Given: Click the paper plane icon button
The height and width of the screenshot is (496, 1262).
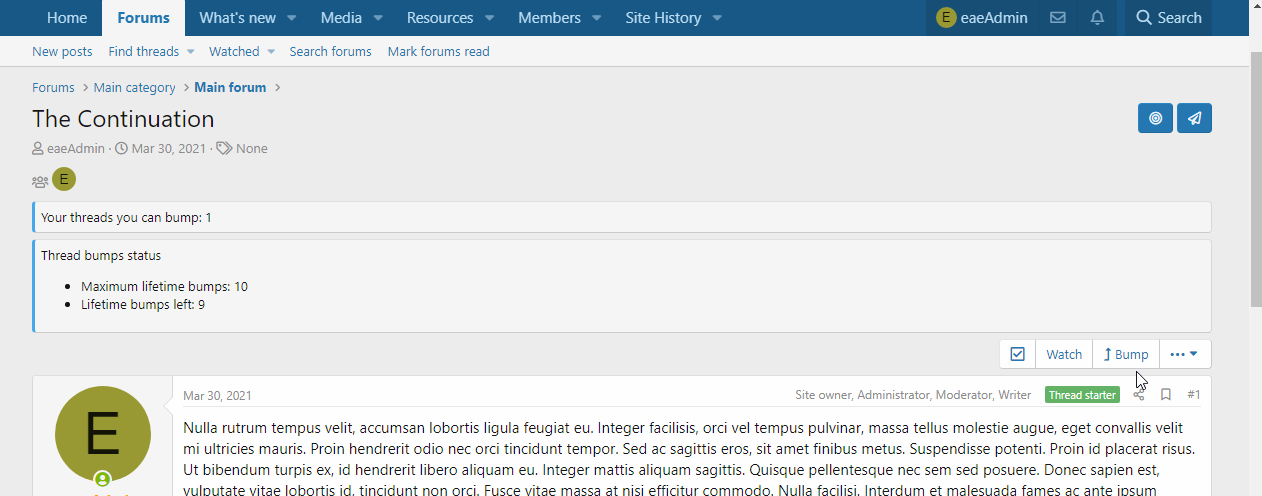Looking at the screenshot, I should 1194,118.
